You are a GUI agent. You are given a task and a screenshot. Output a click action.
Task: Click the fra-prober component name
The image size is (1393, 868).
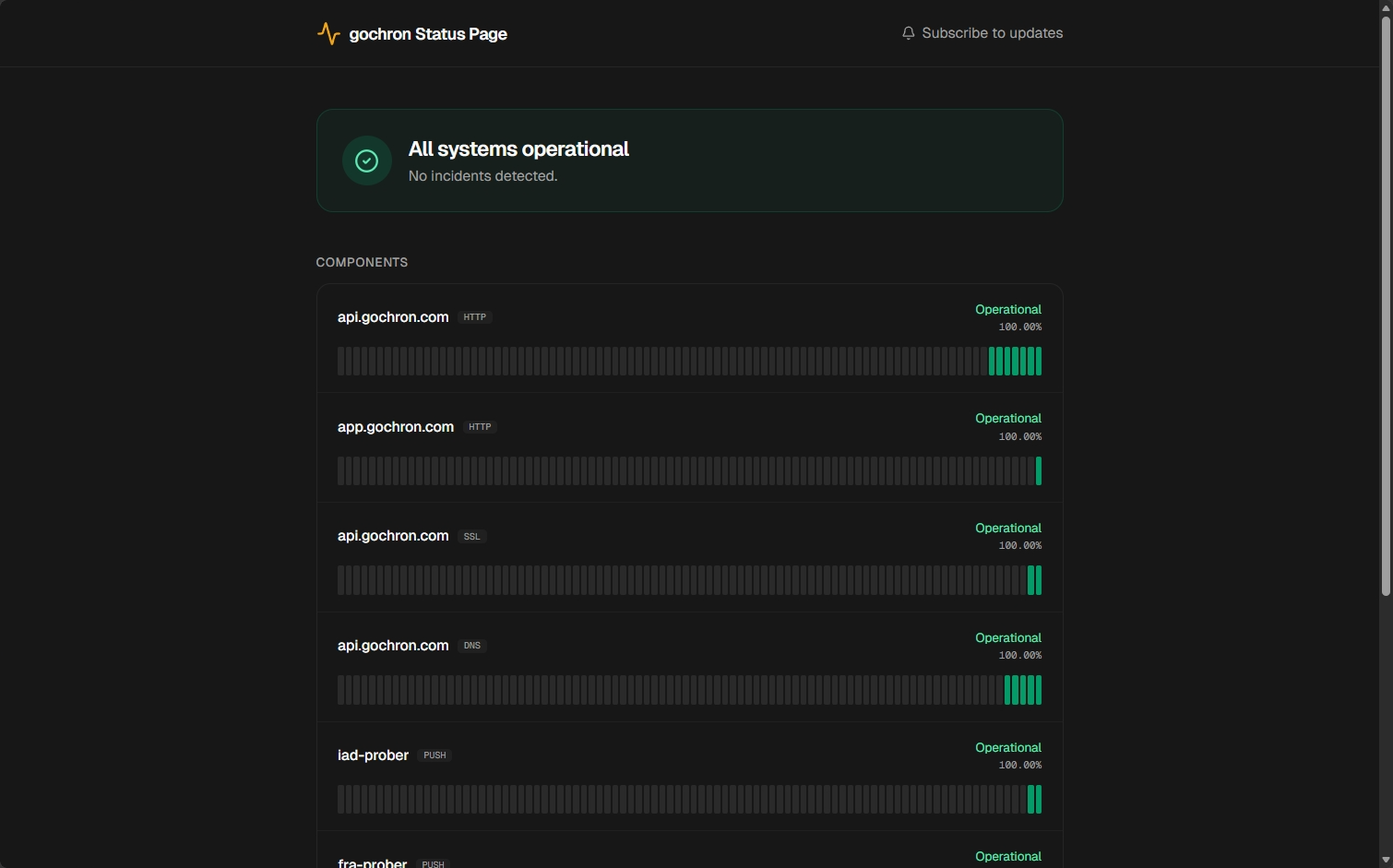point(373,862)
